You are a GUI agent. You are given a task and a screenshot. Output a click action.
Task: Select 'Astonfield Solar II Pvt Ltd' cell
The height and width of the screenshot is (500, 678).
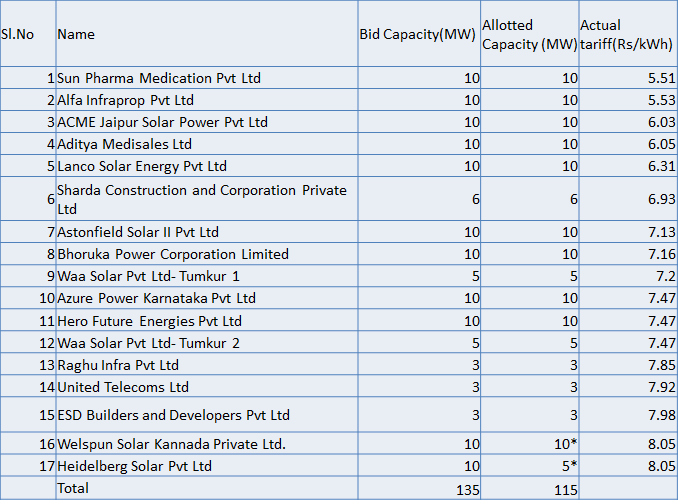pyautogui.click(x=207, y=232)
